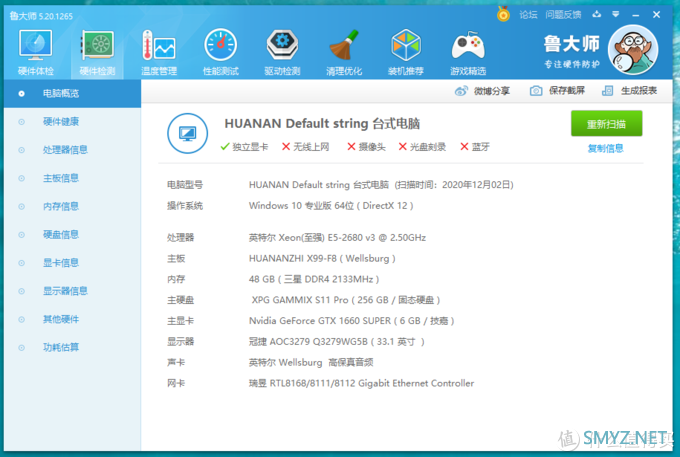Click the RTL8168 Ethernet Controller value
680x457 pixels.
(x=361, y=383)
